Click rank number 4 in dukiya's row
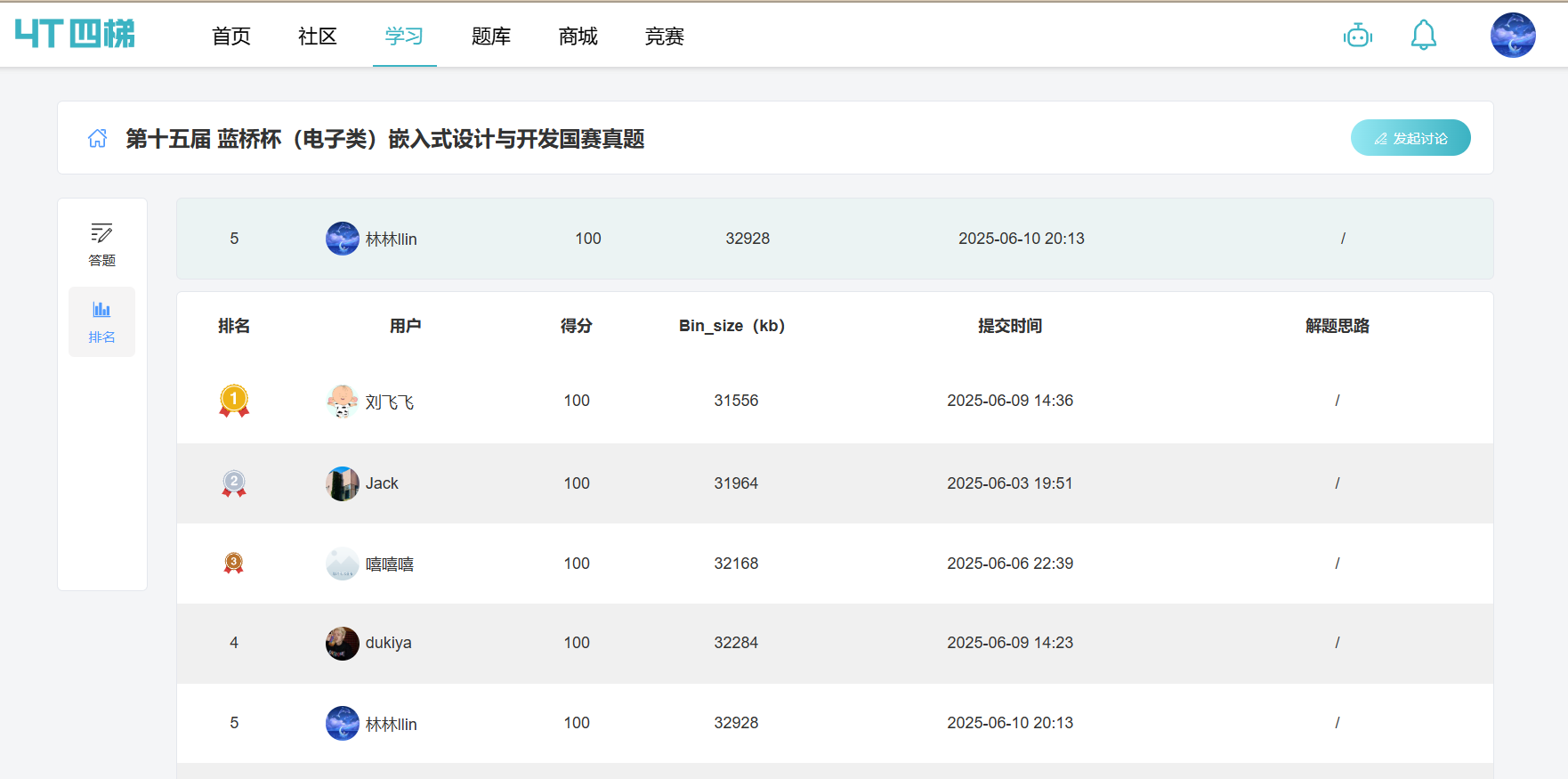This screenshot has height=779, width=1568. coord(234,643)
